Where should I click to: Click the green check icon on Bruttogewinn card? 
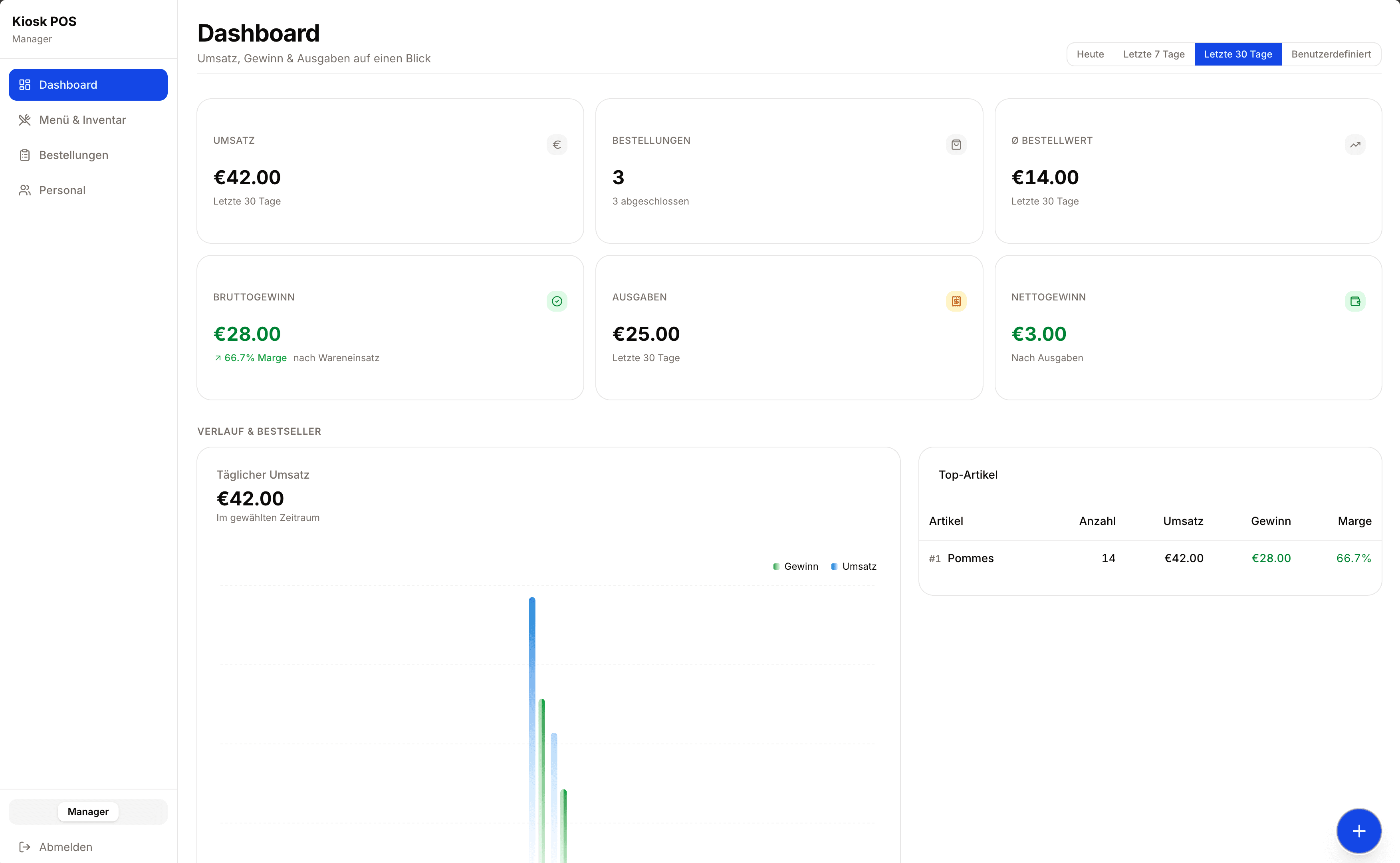(x=557, y=301)
